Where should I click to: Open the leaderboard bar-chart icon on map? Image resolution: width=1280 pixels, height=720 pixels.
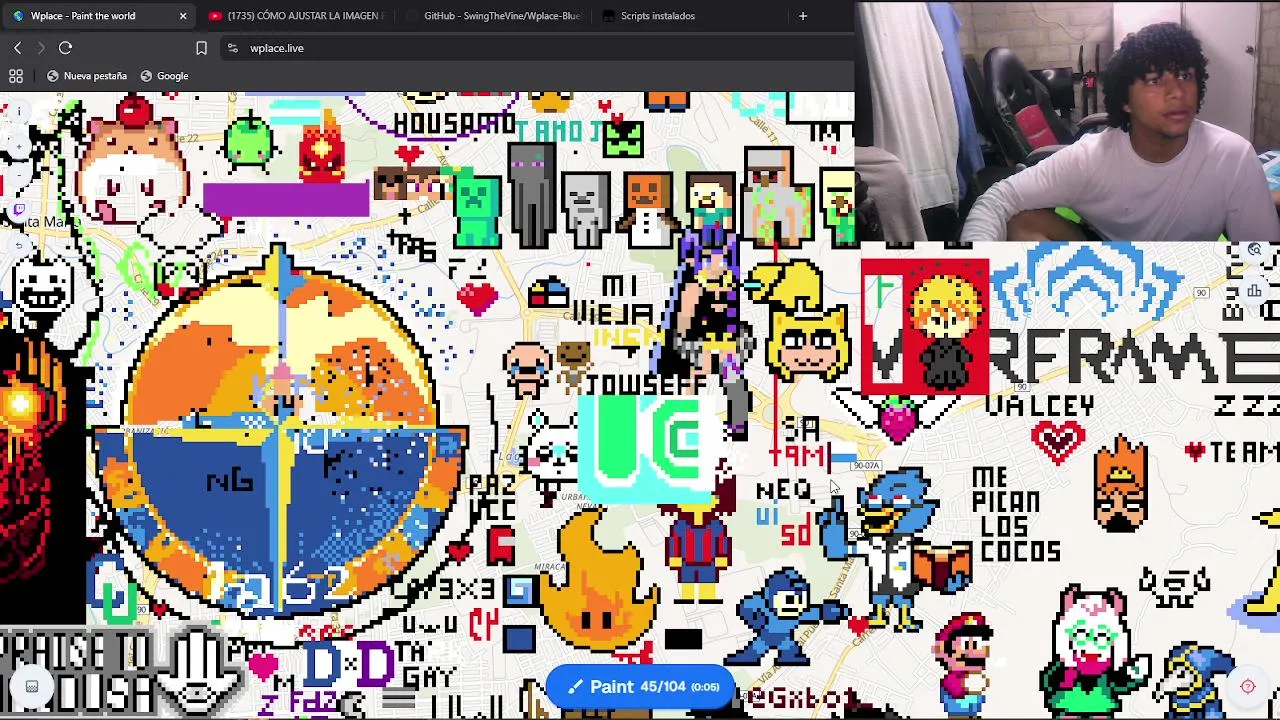click(x=1254, y=291)
